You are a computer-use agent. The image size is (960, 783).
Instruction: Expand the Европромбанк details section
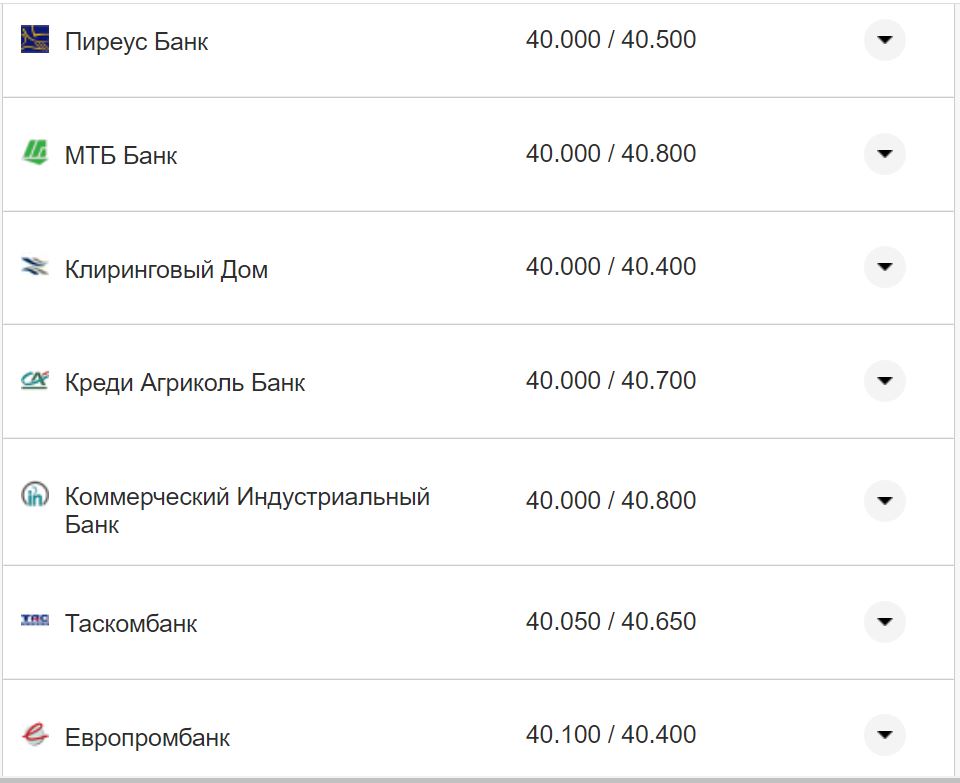coord(884,734)
